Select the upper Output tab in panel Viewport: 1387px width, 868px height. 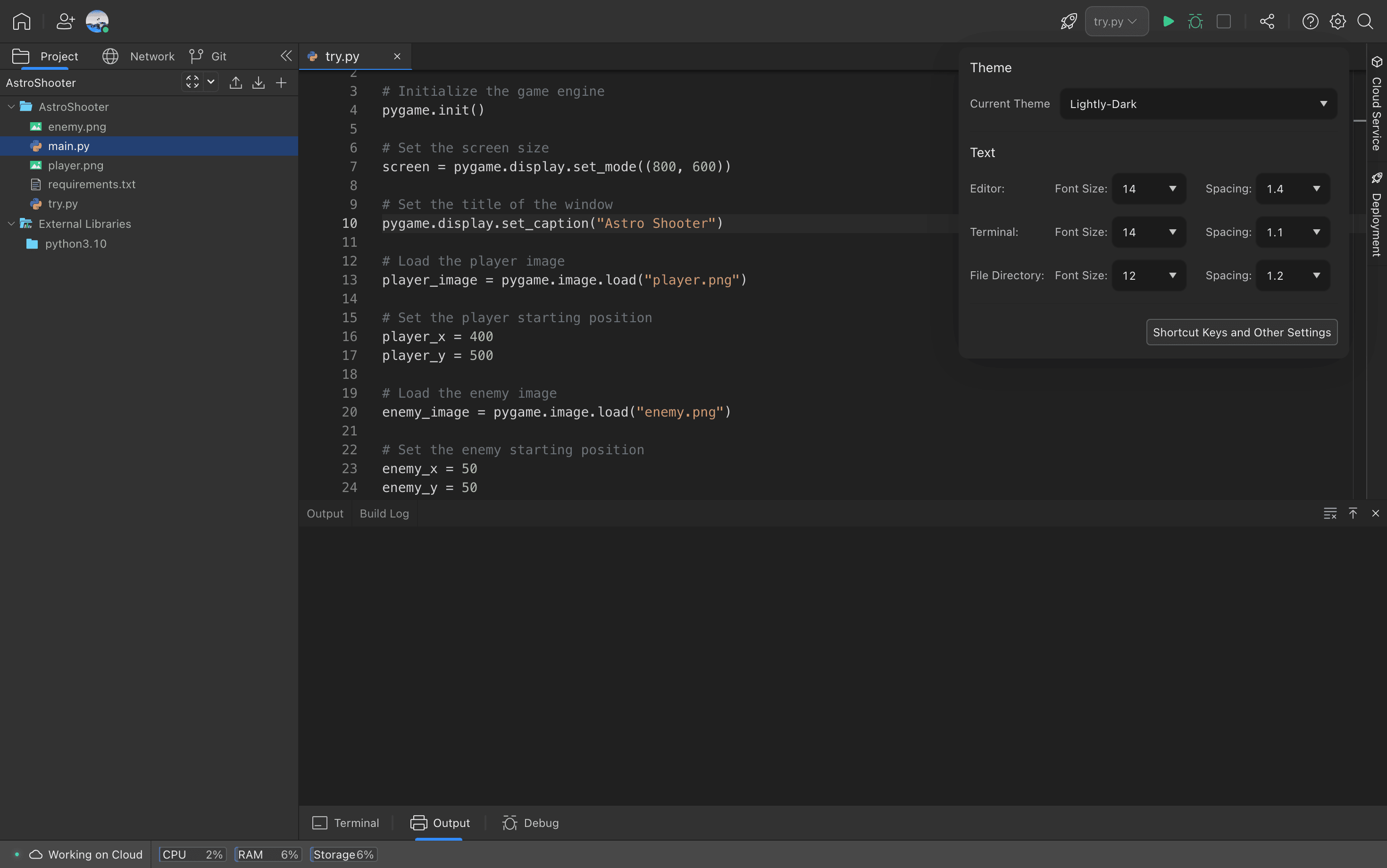325,513
